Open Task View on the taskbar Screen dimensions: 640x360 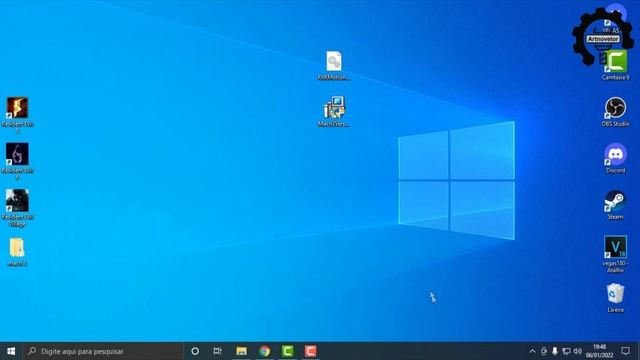[x=218, y=351]
